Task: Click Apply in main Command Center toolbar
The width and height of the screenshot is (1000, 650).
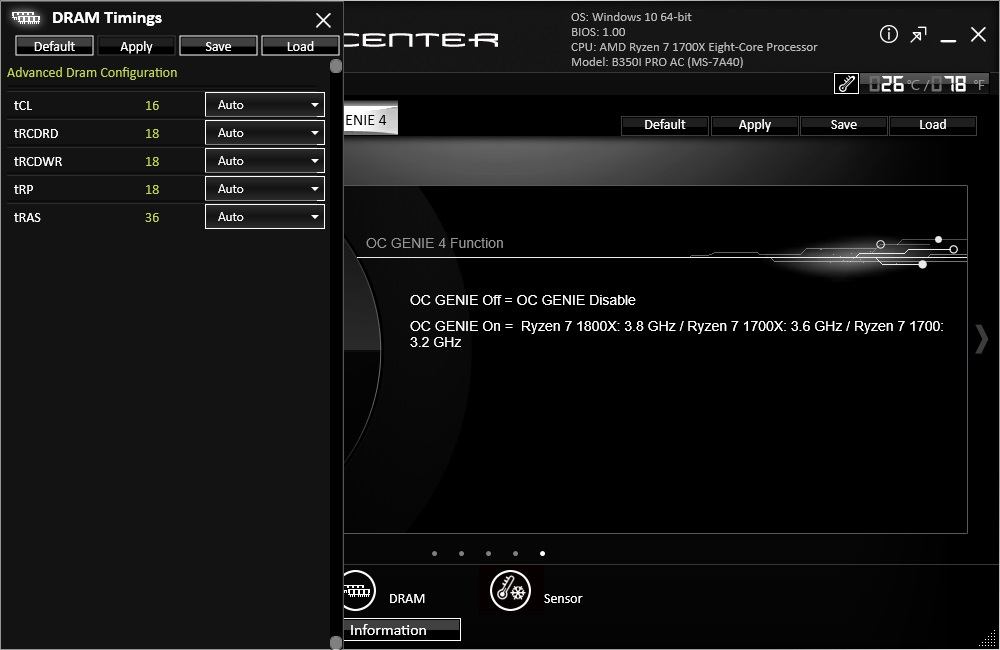Action: click(754, 125)
